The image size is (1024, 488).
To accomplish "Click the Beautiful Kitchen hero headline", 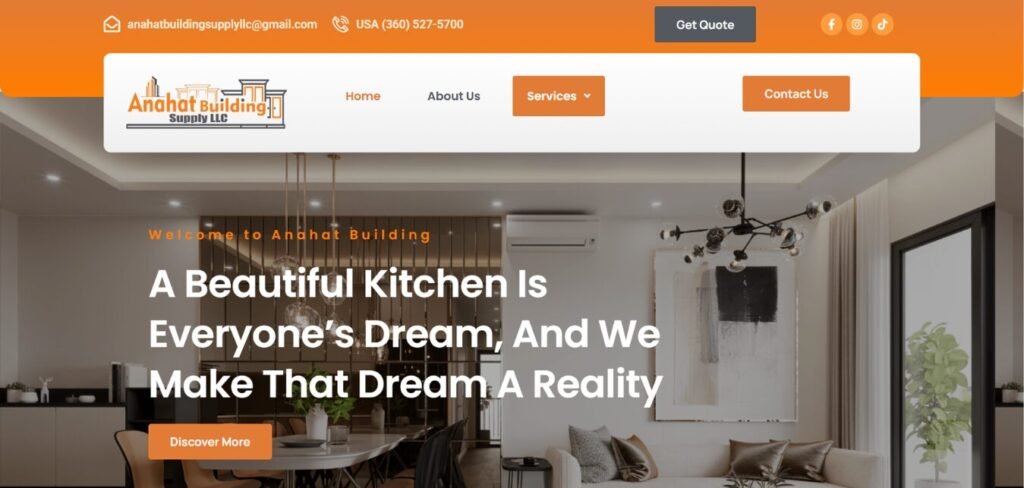I will 406,334.
